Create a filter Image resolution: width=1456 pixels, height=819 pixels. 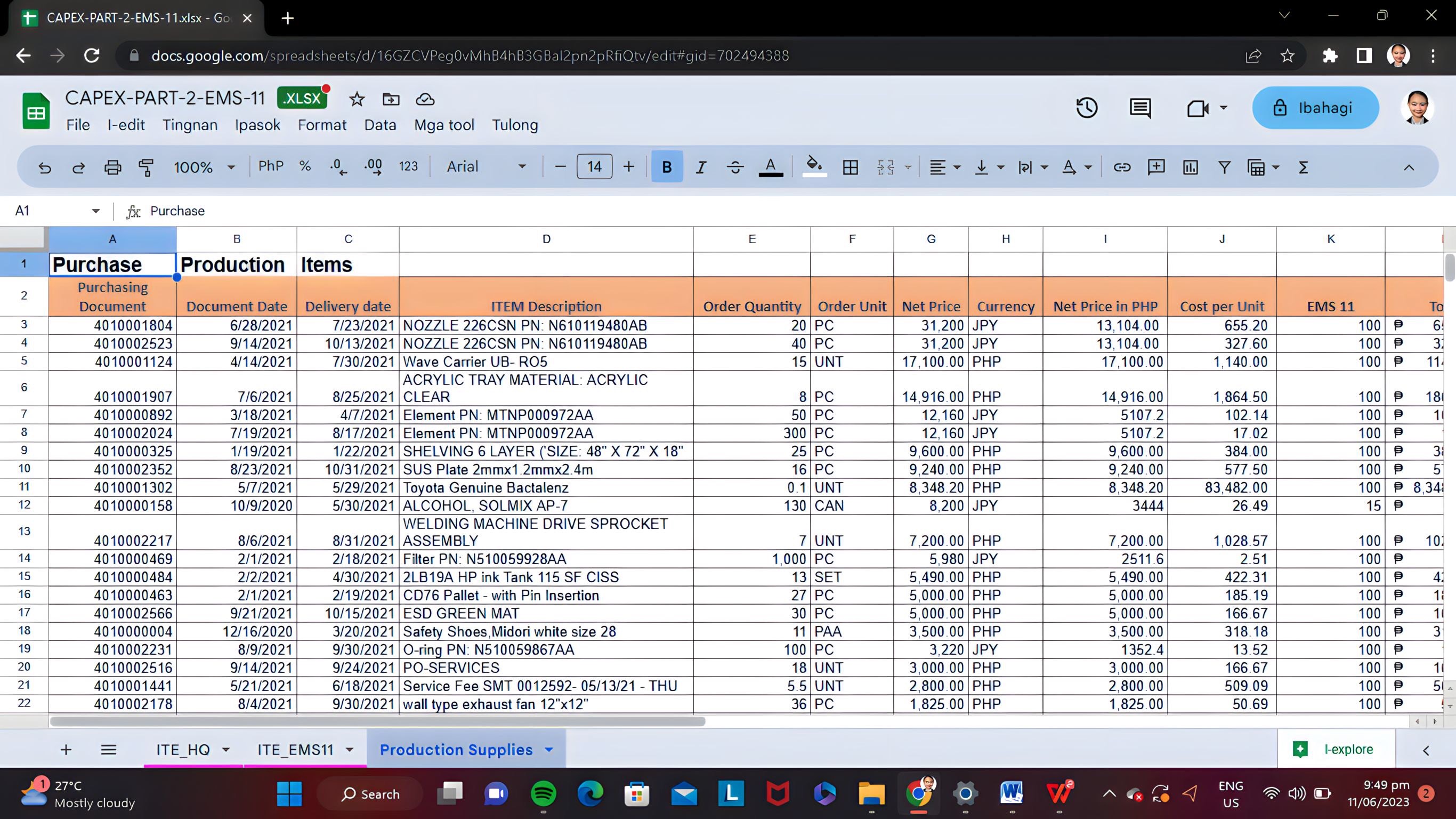tap(1224, 167)
